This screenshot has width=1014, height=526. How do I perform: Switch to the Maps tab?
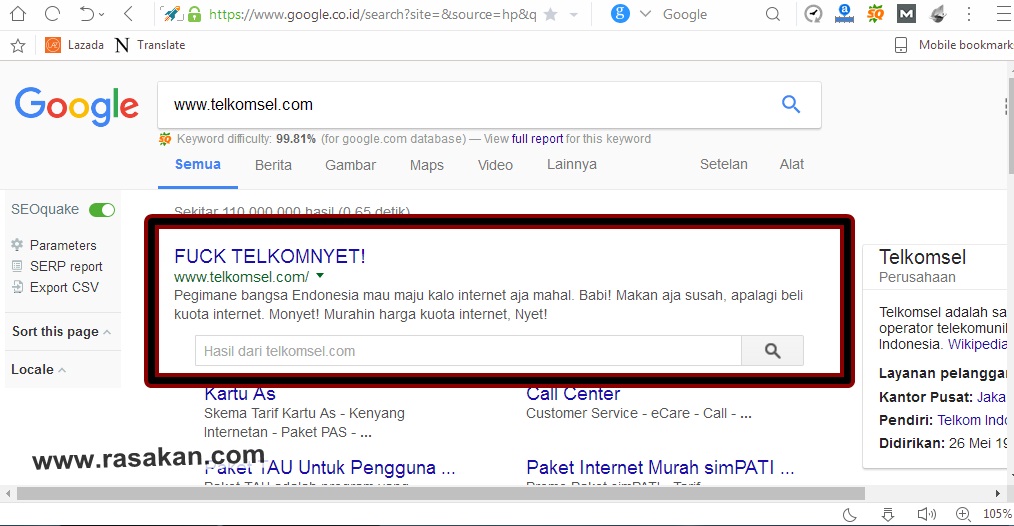click(427, 165)
